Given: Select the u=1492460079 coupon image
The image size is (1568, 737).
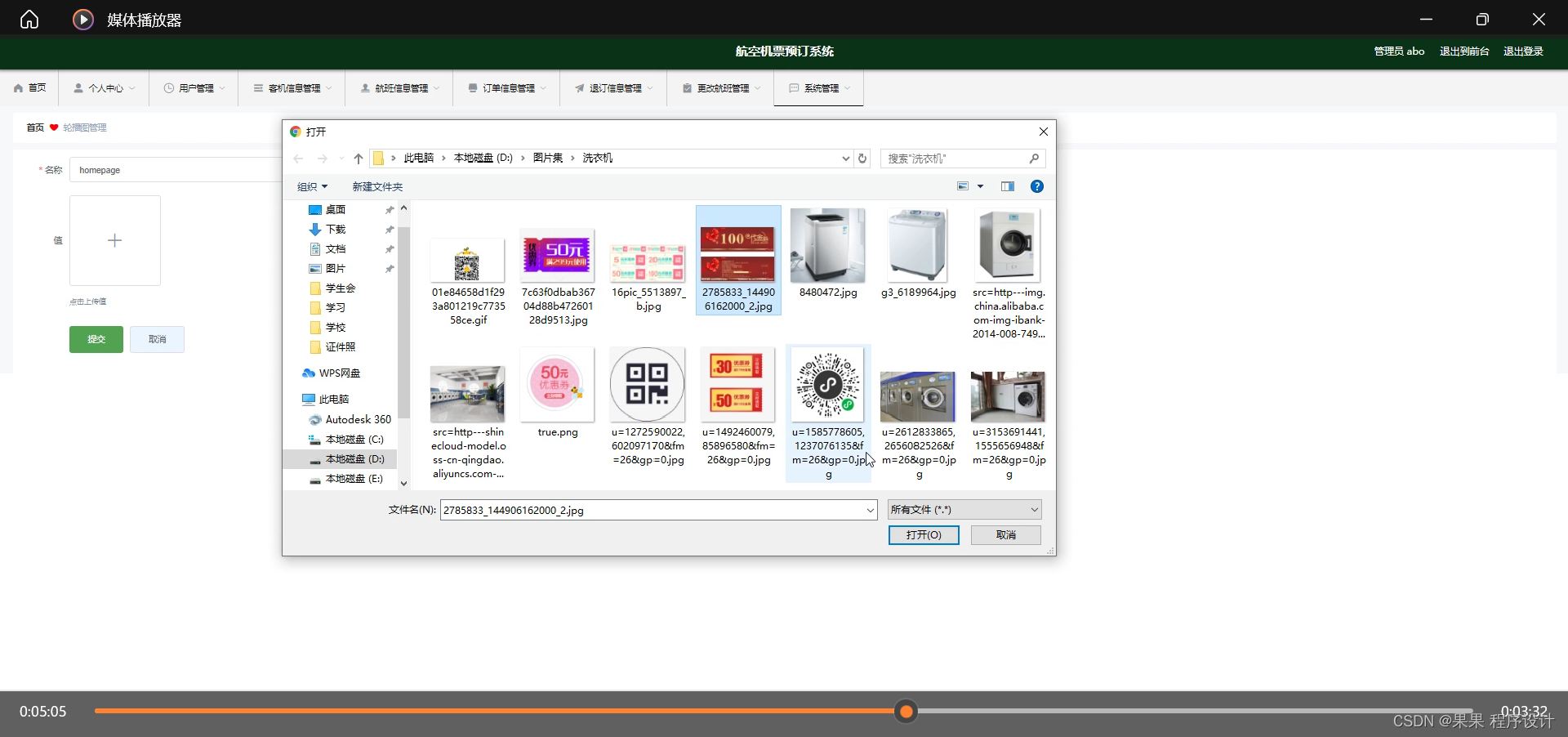Looking at the screenshot, I should tap(738, 384).
